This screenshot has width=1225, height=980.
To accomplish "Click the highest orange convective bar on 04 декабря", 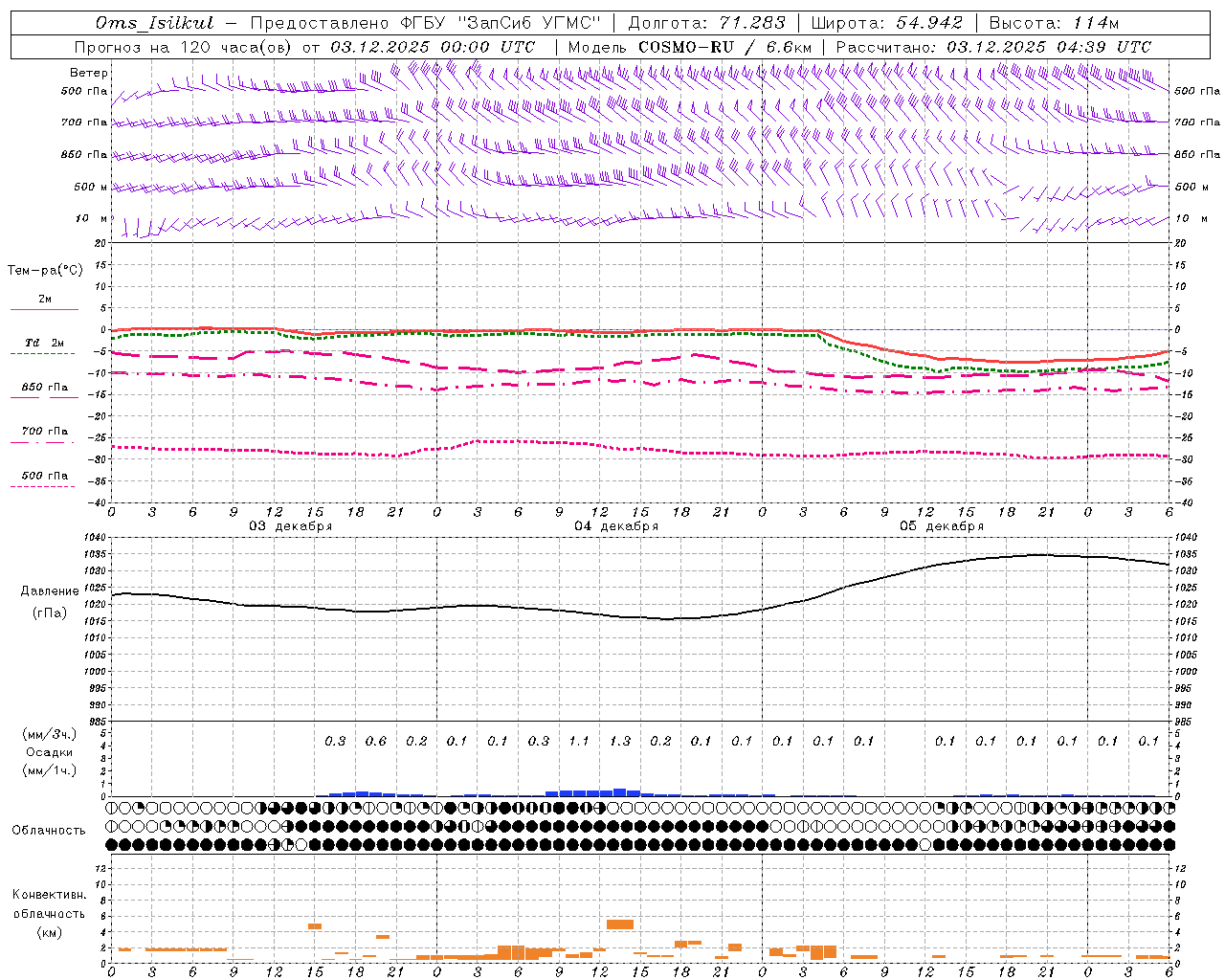I will point(620,924).
